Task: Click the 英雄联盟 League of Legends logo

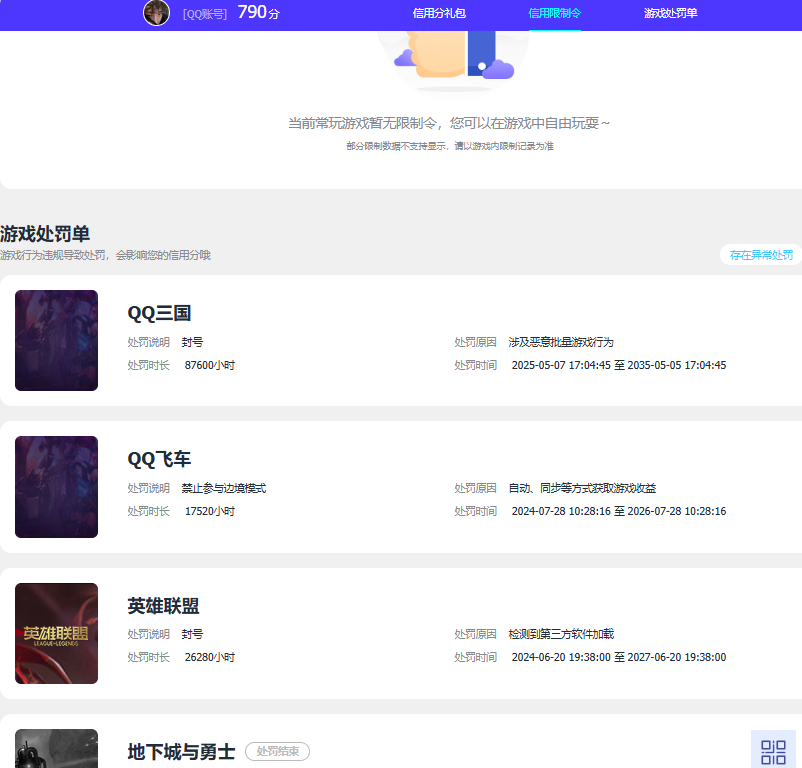Action: (x=56, y=633)
